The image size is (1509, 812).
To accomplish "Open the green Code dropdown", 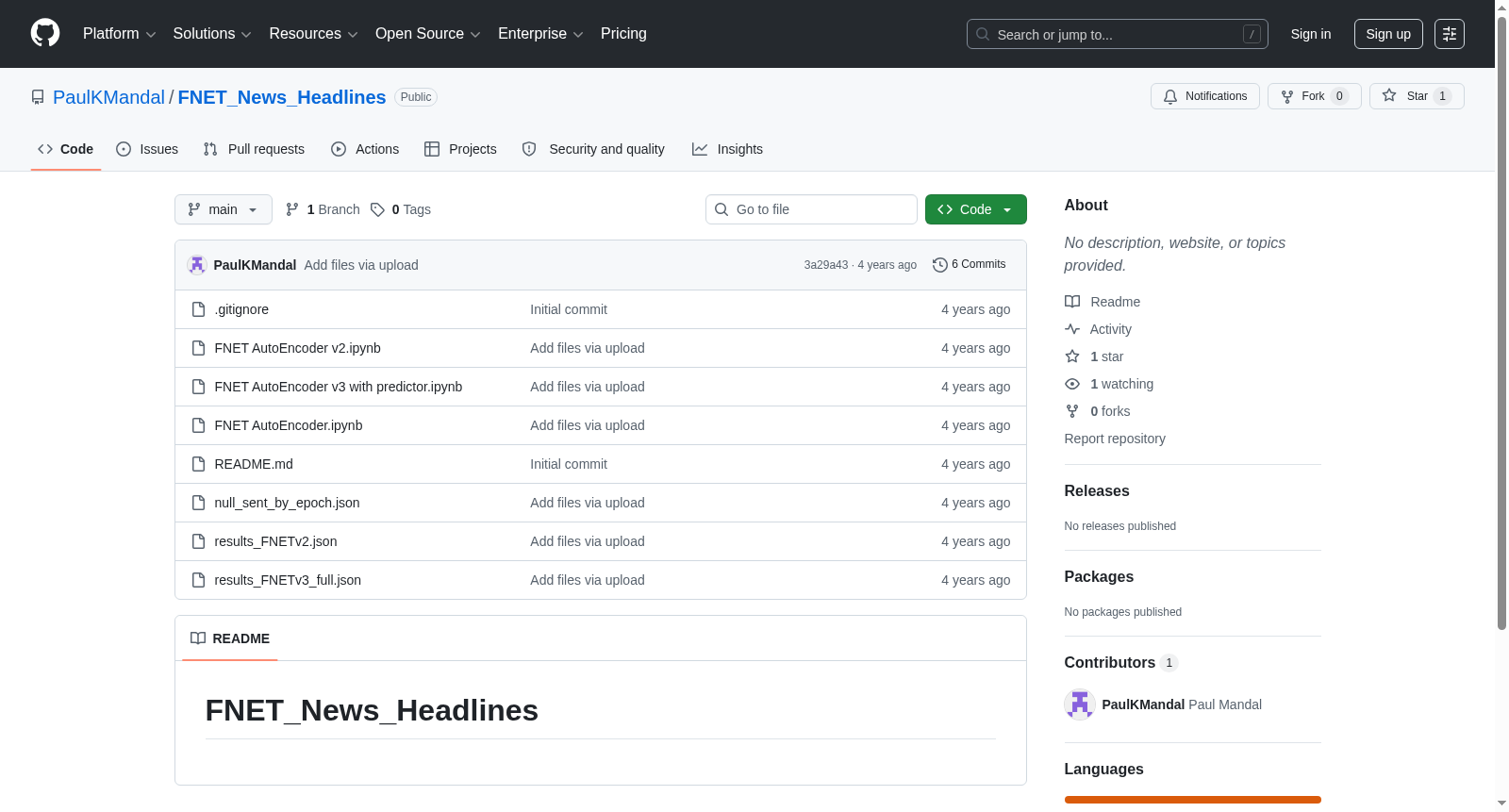I will tap(975, 209).
